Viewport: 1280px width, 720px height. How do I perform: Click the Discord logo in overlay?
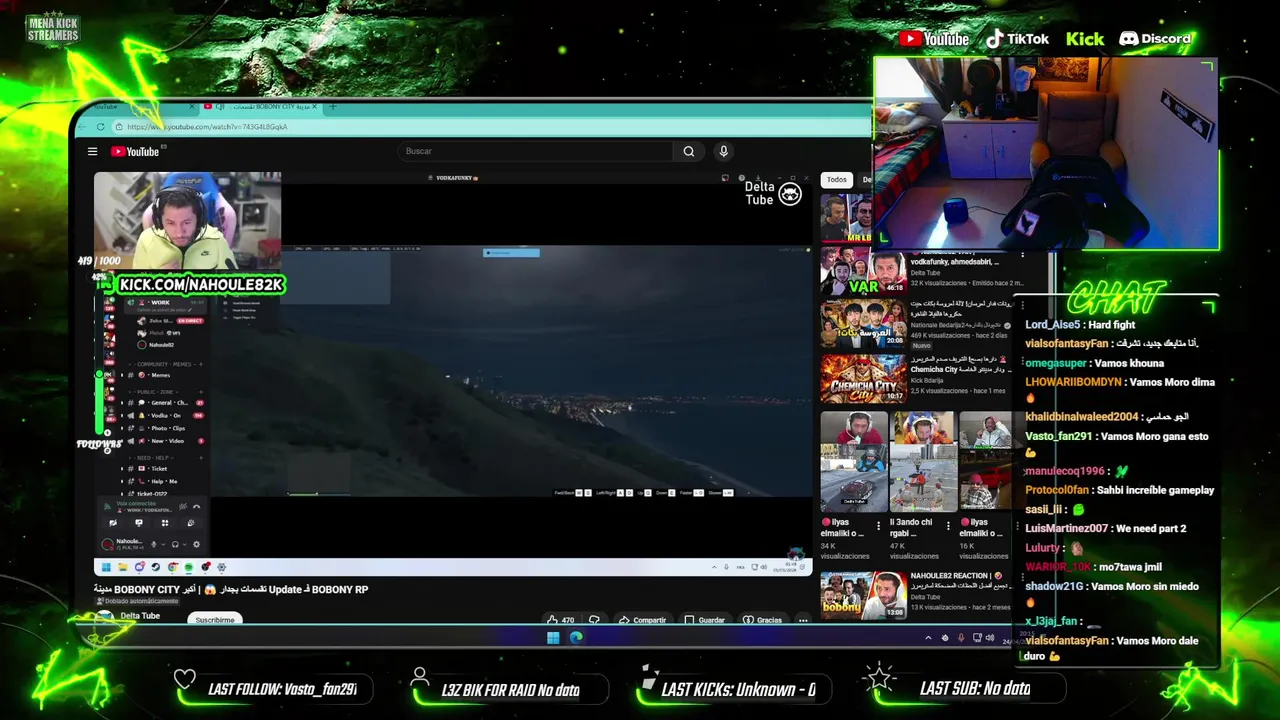tap(1155, 39)
